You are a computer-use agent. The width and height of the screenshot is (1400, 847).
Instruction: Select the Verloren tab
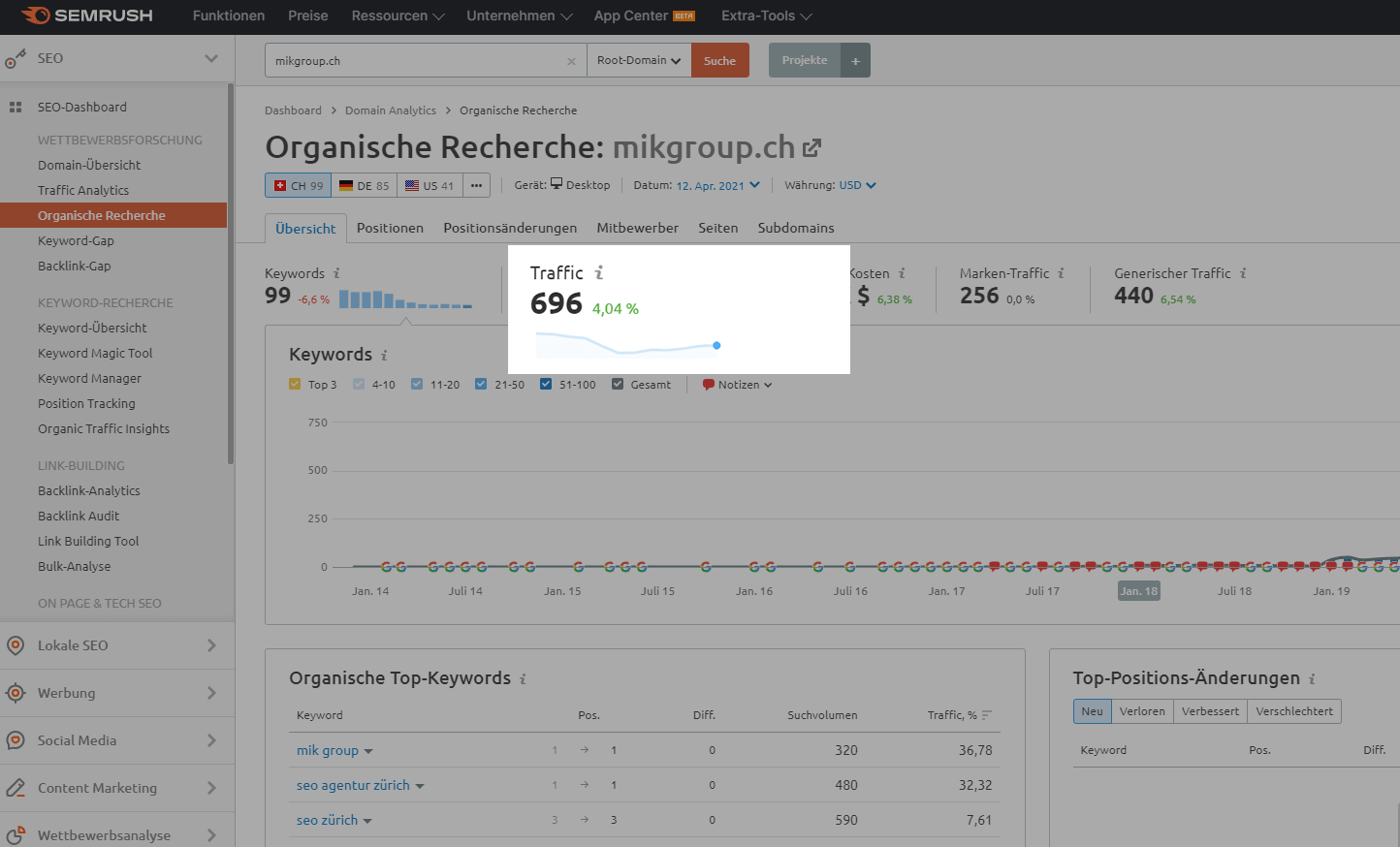(x=1142, y=711)
